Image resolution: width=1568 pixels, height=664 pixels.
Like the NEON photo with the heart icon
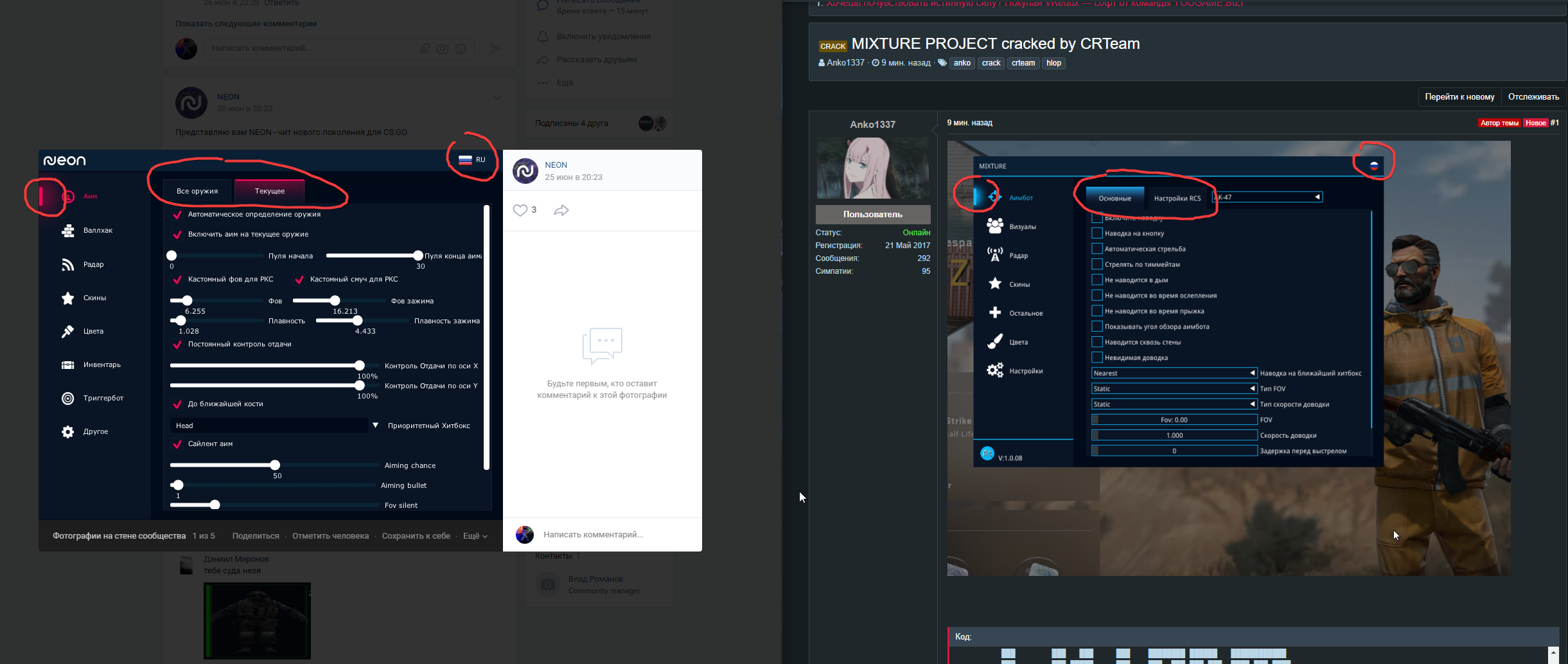520,210
